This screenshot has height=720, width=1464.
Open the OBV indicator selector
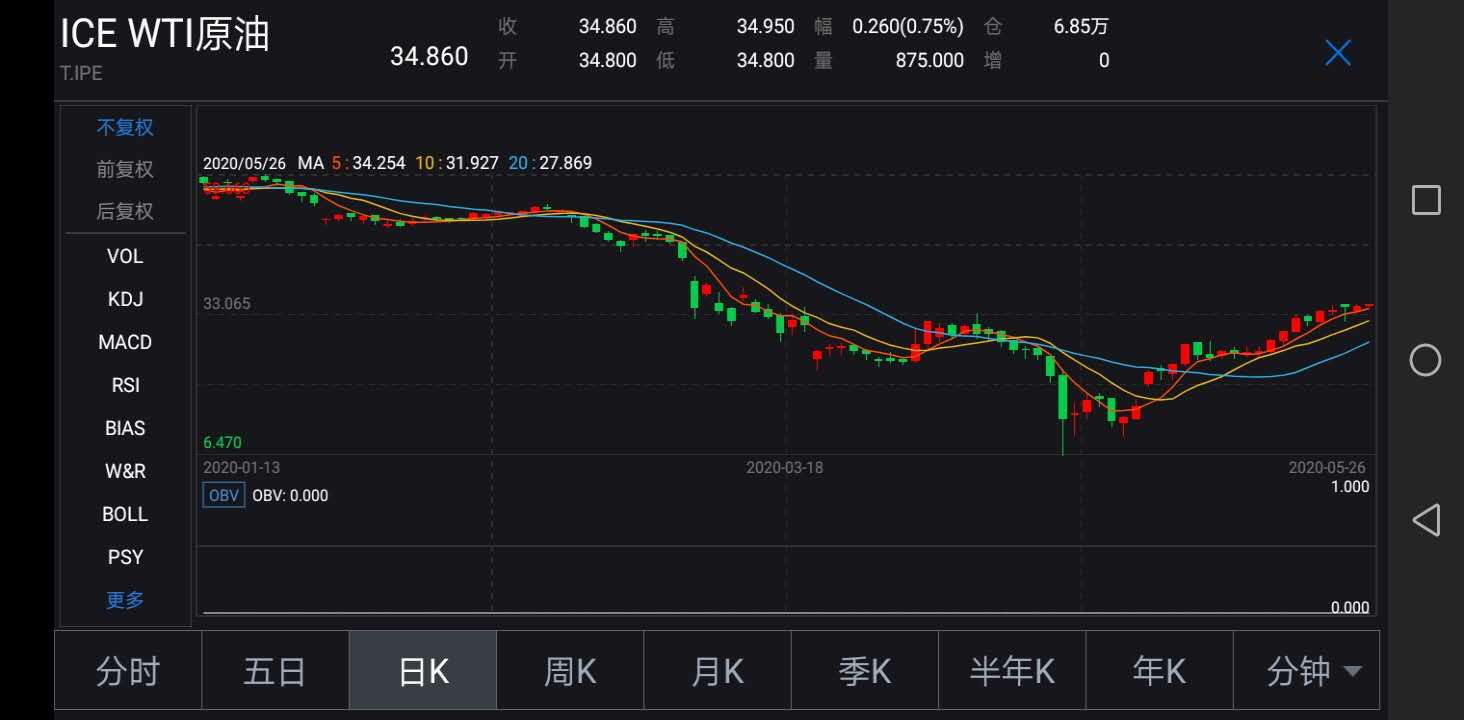223,494
